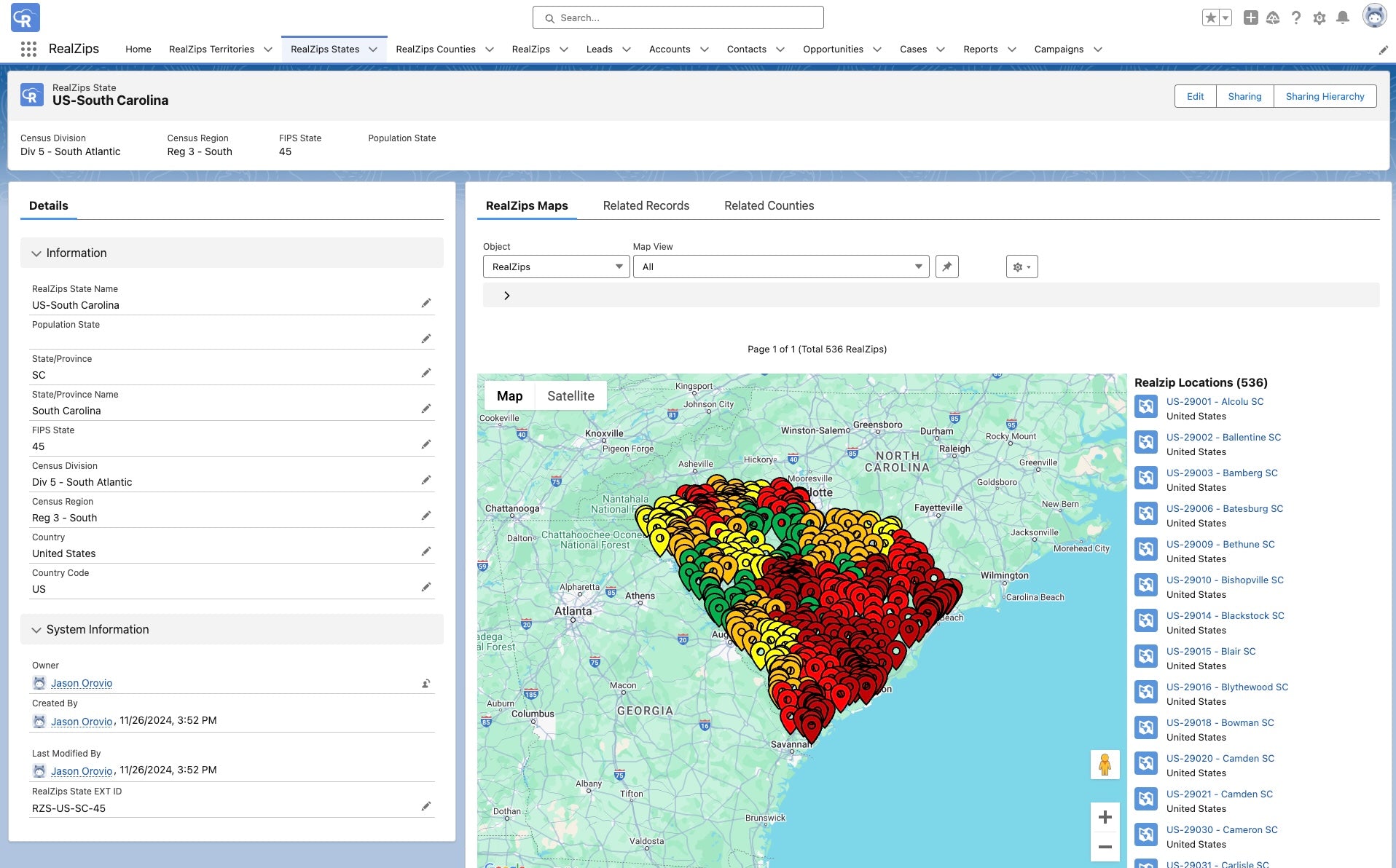Open the Reports navigation tab
This screenshot has height=868, width=1396.
point(980,50)
